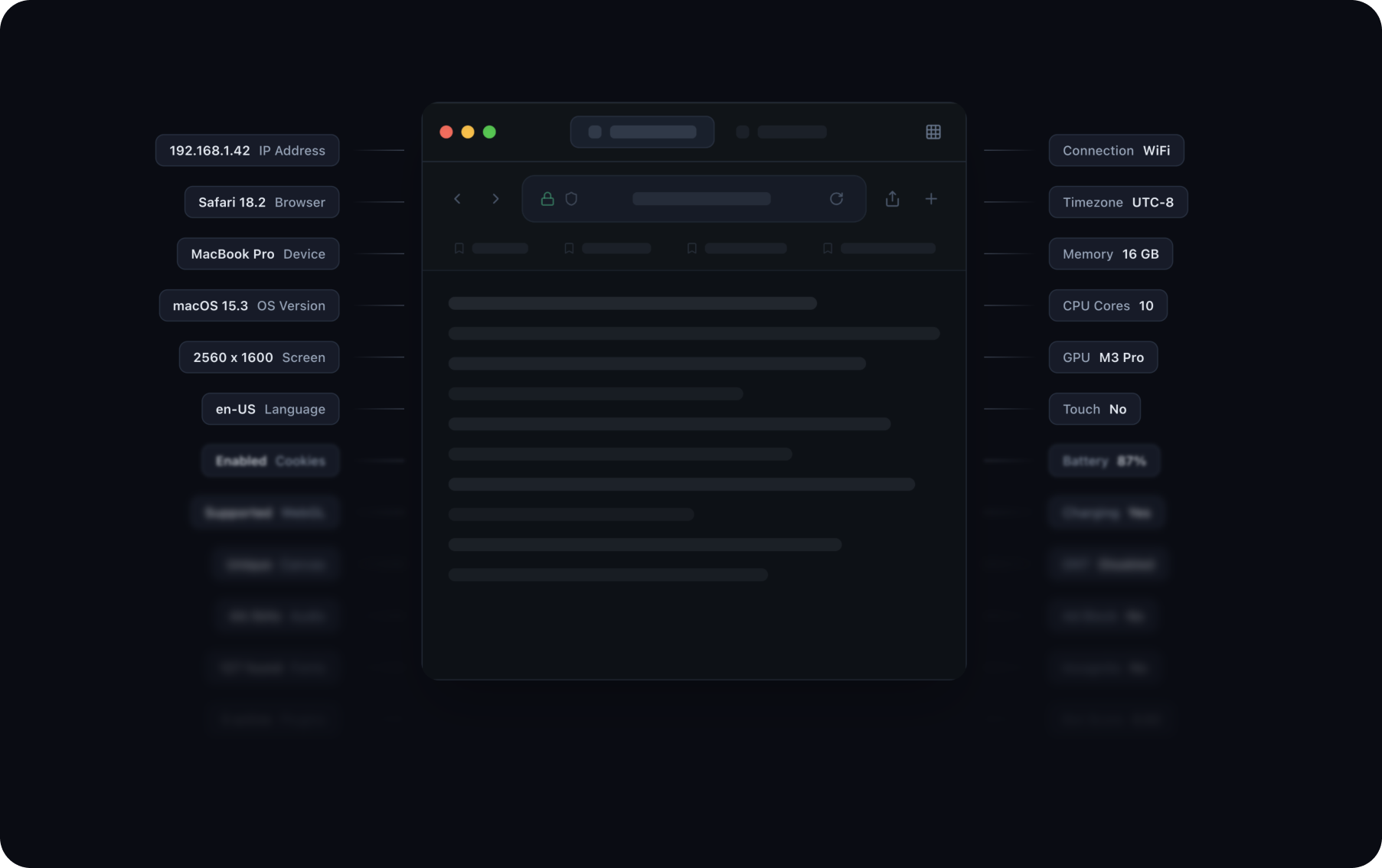The height and width of the screenshot is (868, 1382).
Task: Switch to the second browser tab
Action: 781,132
